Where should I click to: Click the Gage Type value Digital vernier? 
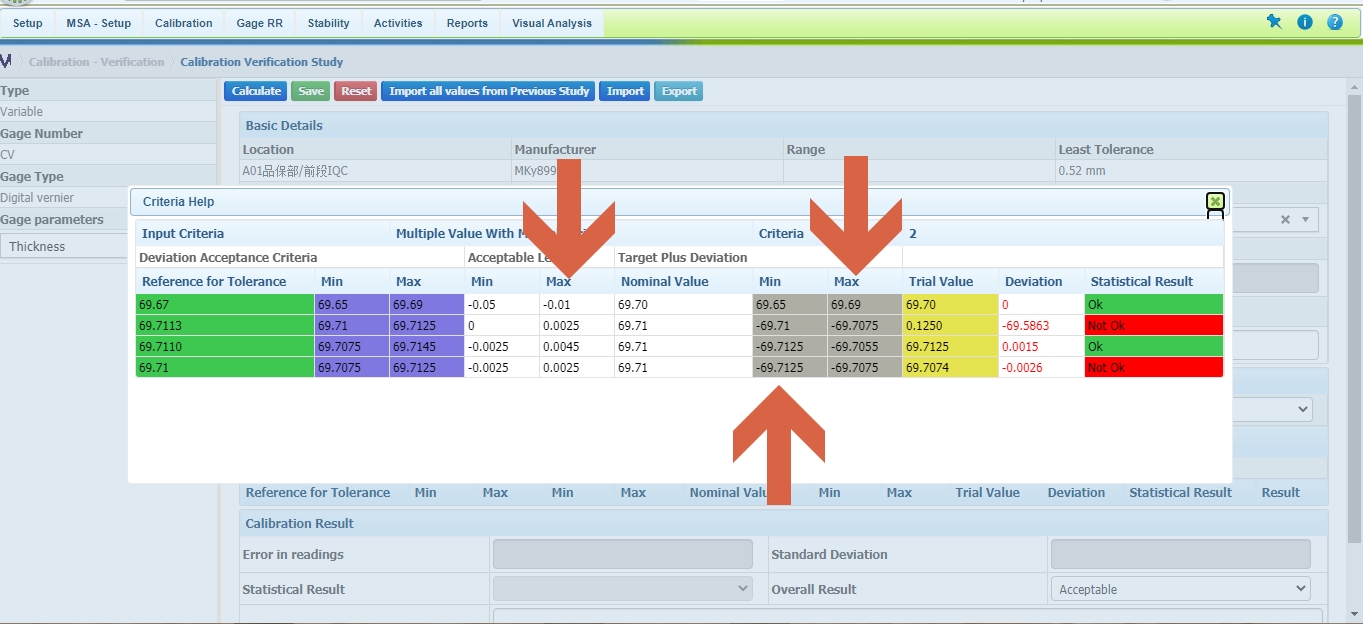coord(37,198)
